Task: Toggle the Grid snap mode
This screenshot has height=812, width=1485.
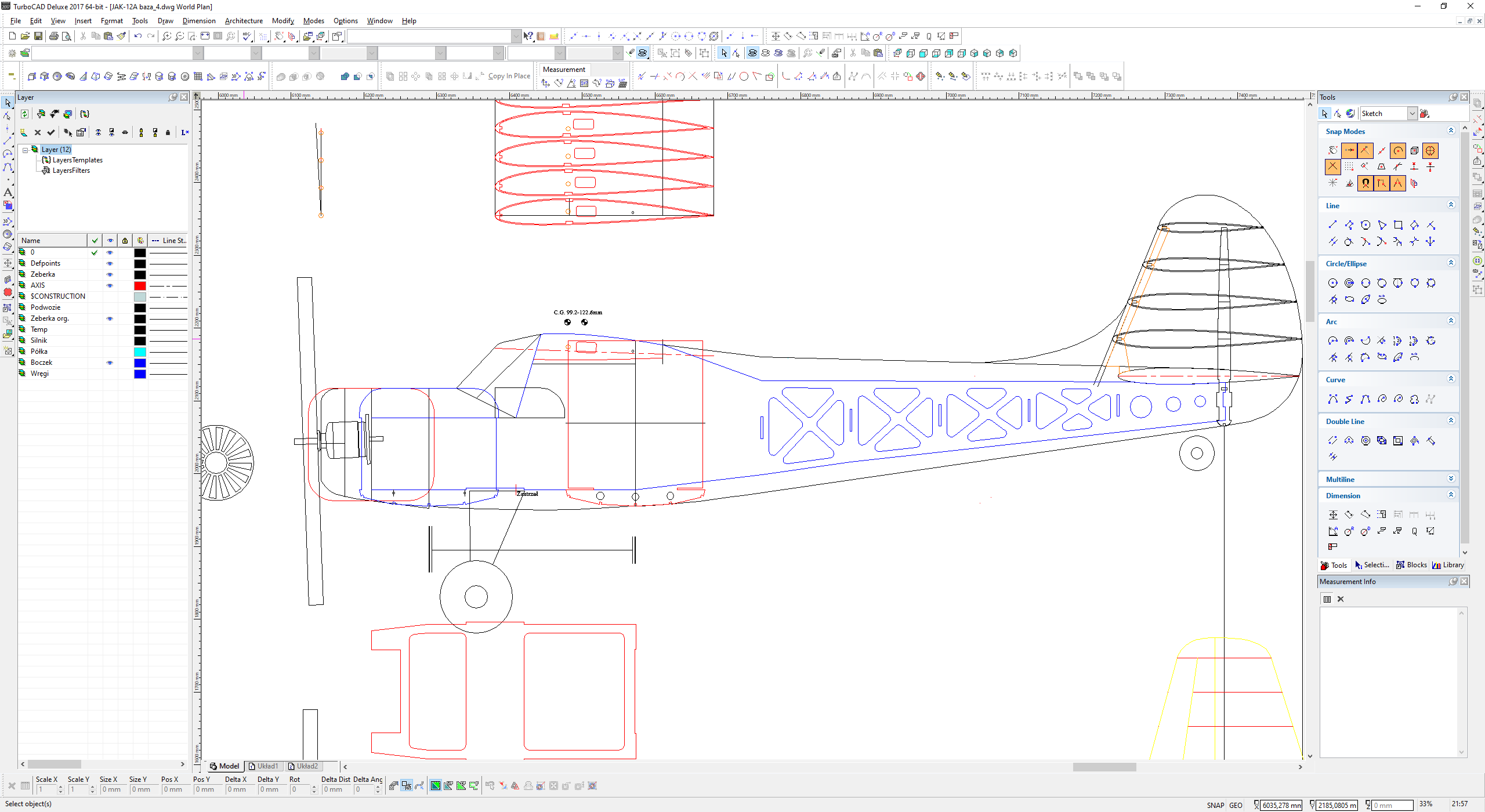Action: coord(1349,167)
